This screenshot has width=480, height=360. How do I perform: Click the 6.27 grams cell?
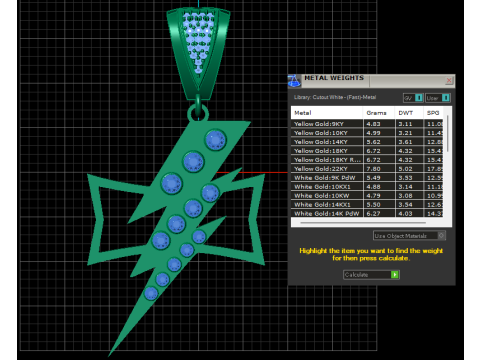[x=379, y=213]
